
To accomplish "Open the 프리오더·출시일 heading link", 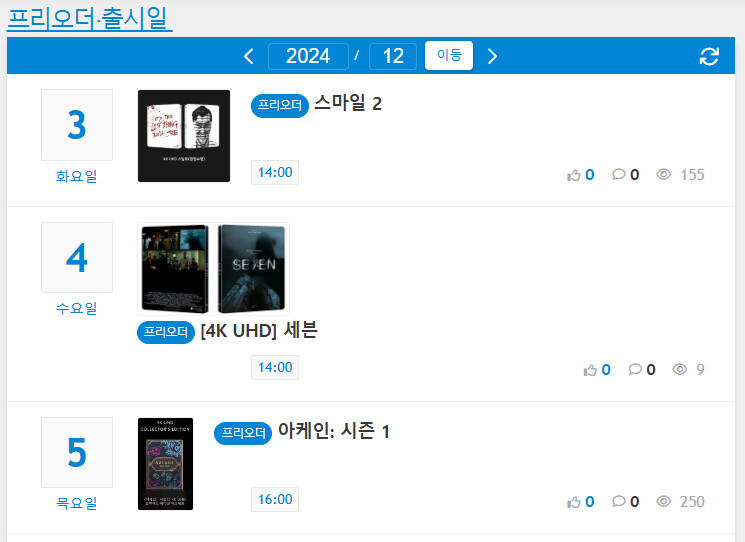I will 89,18.
